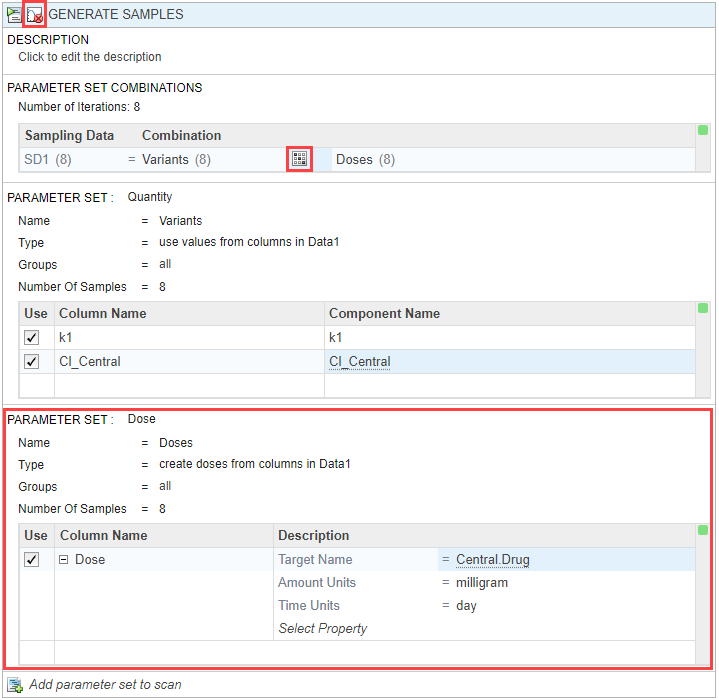
Task: Click the add parameter set icon
Action: click(14, 685)
